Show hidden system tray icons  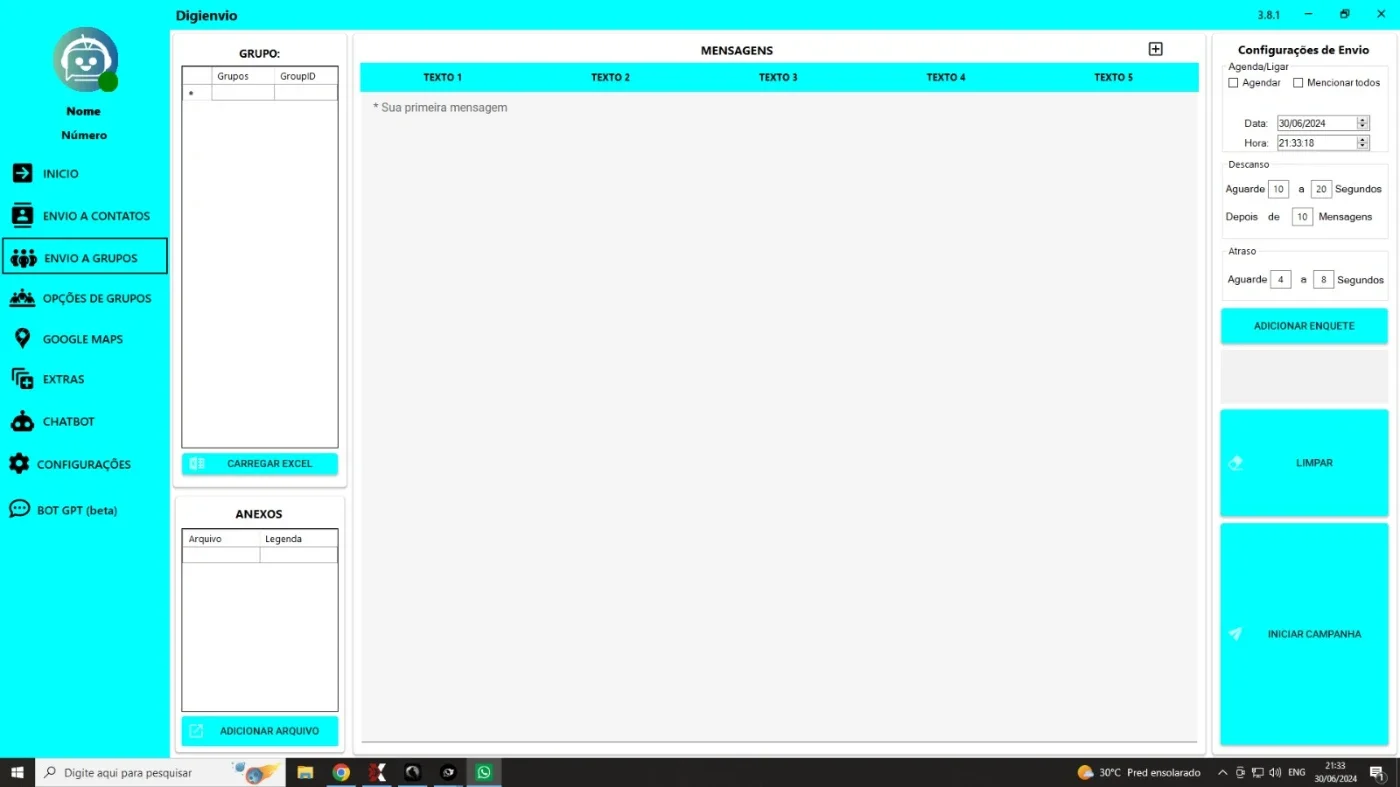pyautogui.click(x=1222, y=773)
